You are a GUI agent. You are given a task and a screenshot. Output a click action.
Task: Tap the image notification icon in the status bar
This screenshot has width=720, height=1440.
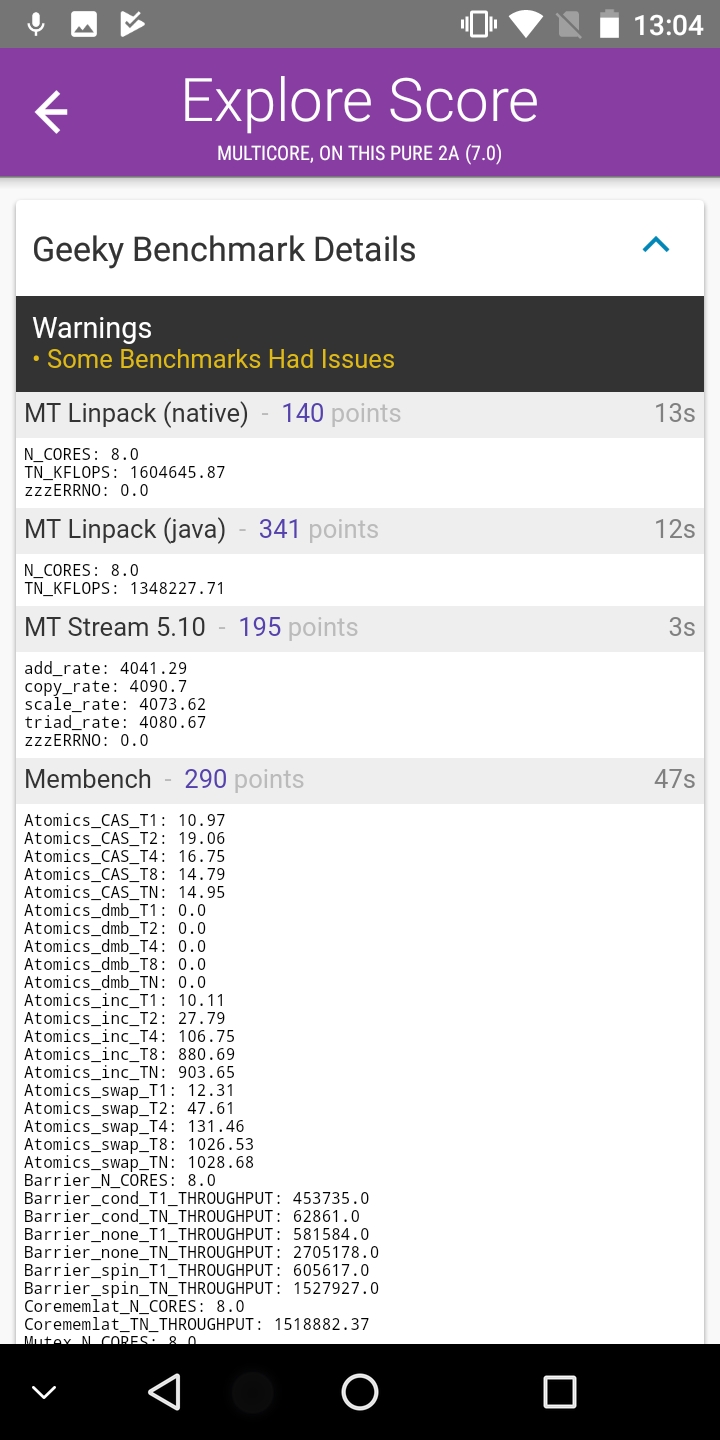[84, 25]
